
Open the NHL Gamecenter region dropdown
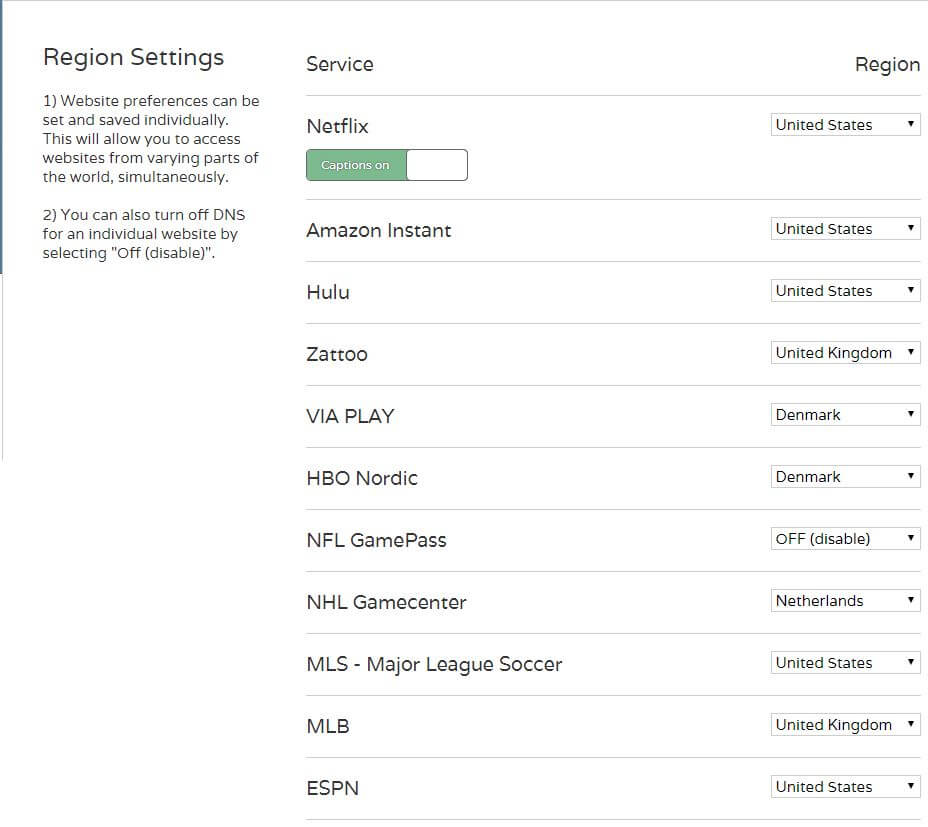click(845, 601)
